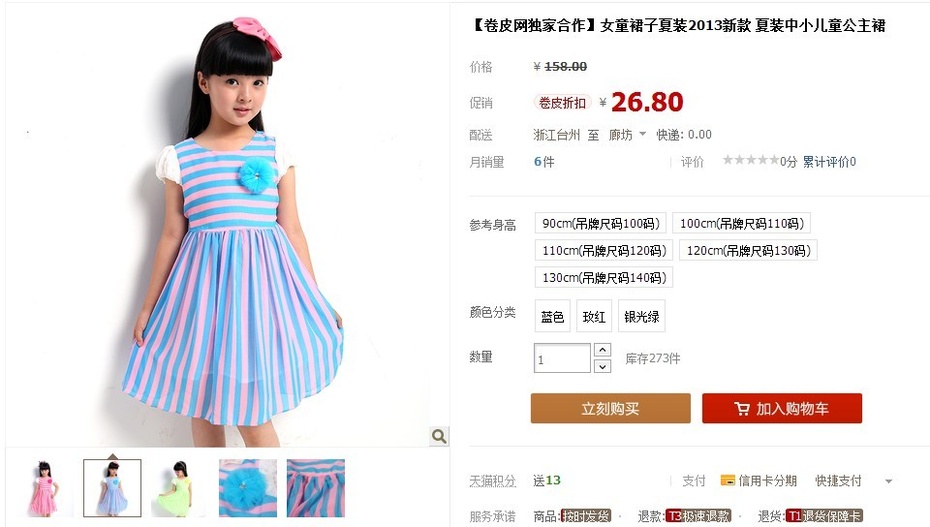
Task: Decrease quantity with the down arrow
Action: click(602, 366)
